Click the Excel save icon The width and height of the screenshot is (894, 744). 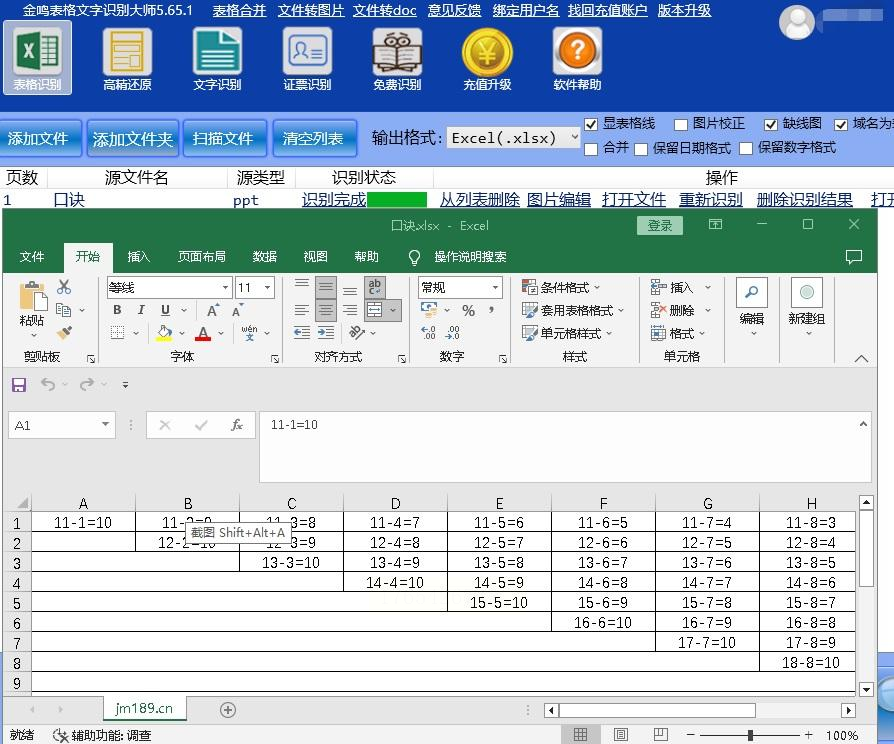tap(18, 385)
